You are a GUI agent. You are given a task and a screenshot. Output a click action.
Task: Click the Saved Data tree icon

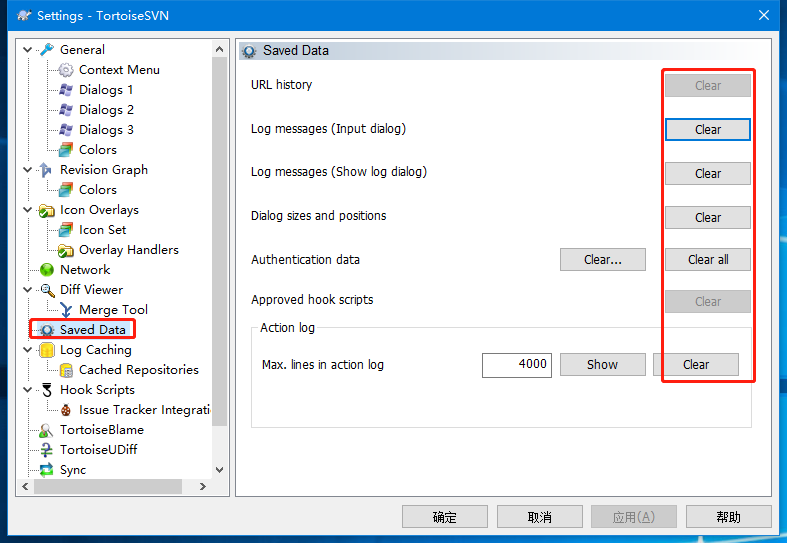[x=47, y=330]
